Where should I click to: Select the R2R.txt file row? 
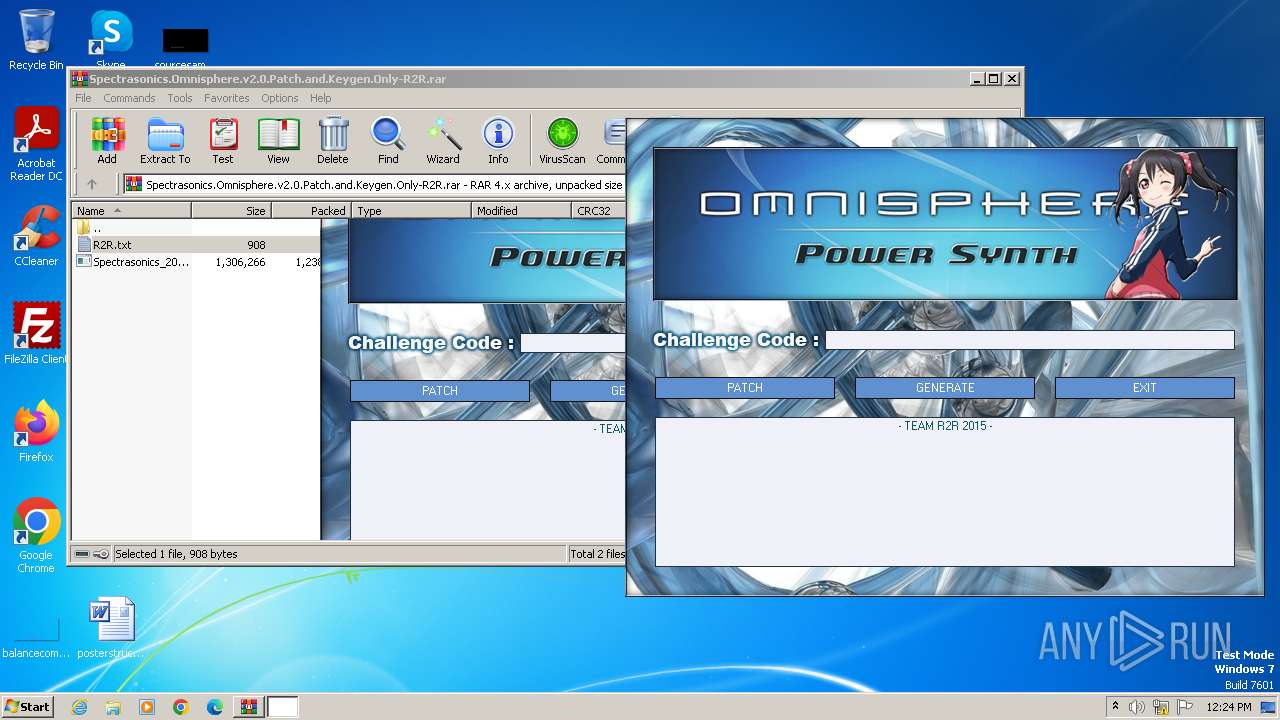(x=196, y=244)
